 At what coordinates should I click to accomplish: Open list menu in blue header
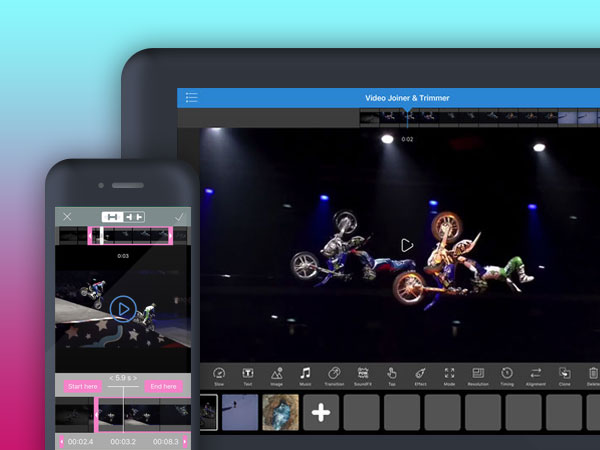[191, 98]
